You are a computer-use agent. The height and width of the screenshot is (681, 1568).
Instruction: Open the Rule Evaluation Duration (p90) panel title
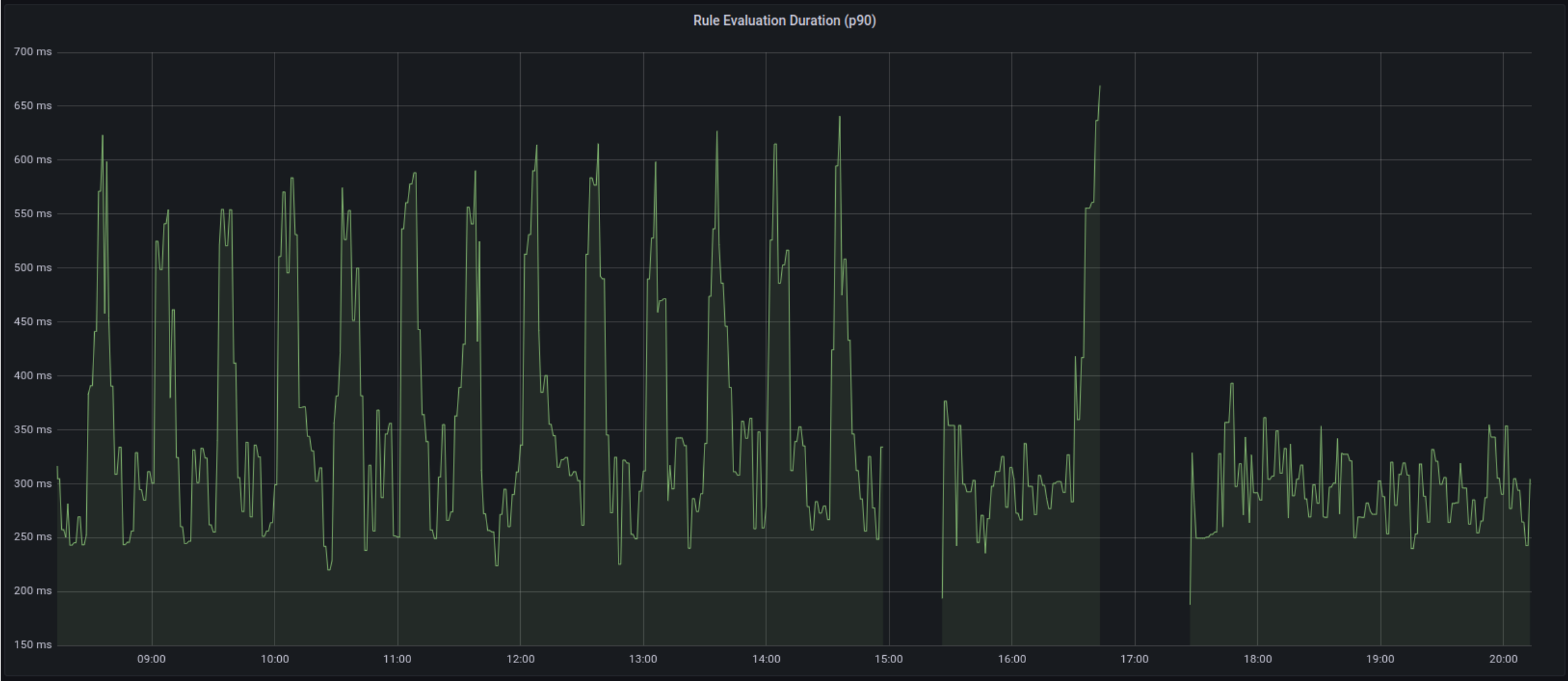[x=784, y=21]
